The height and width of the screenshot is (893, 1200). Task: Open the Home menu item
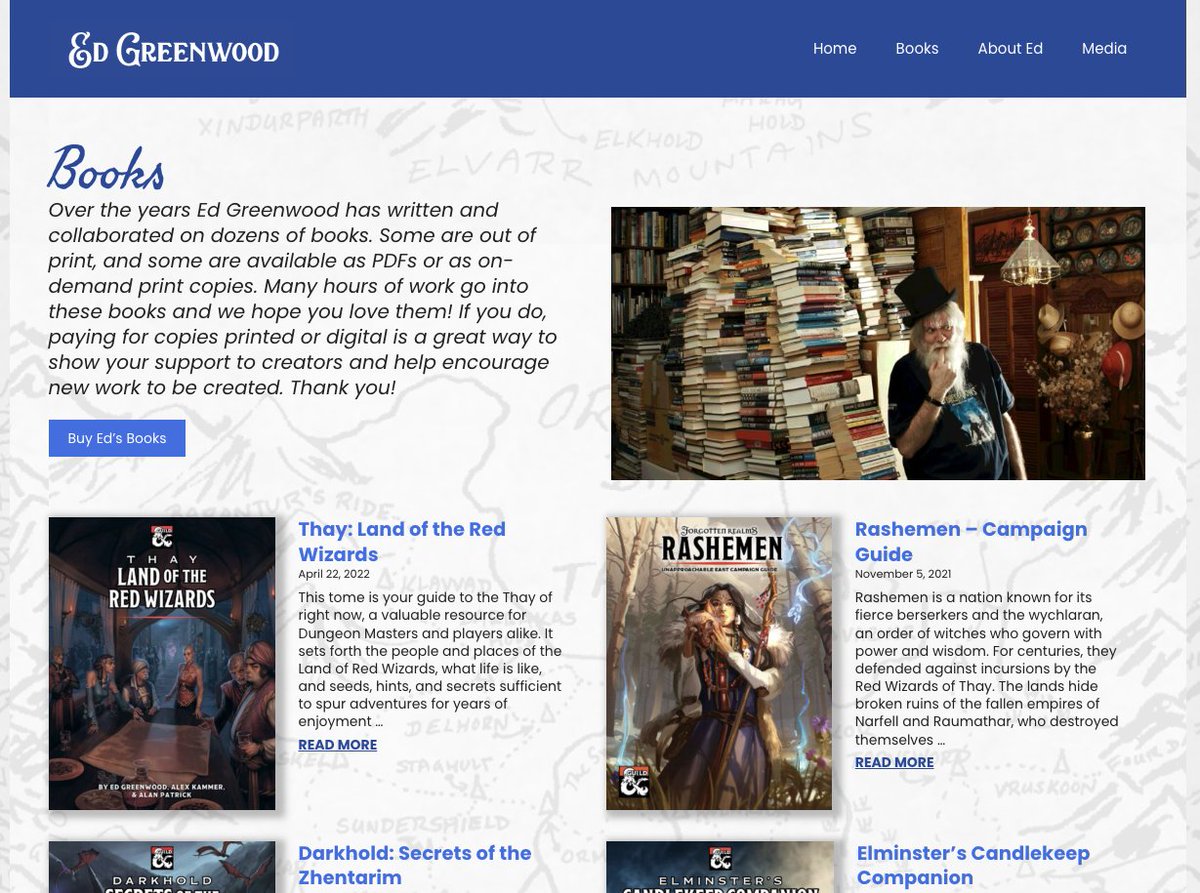[x=835, y=48]
